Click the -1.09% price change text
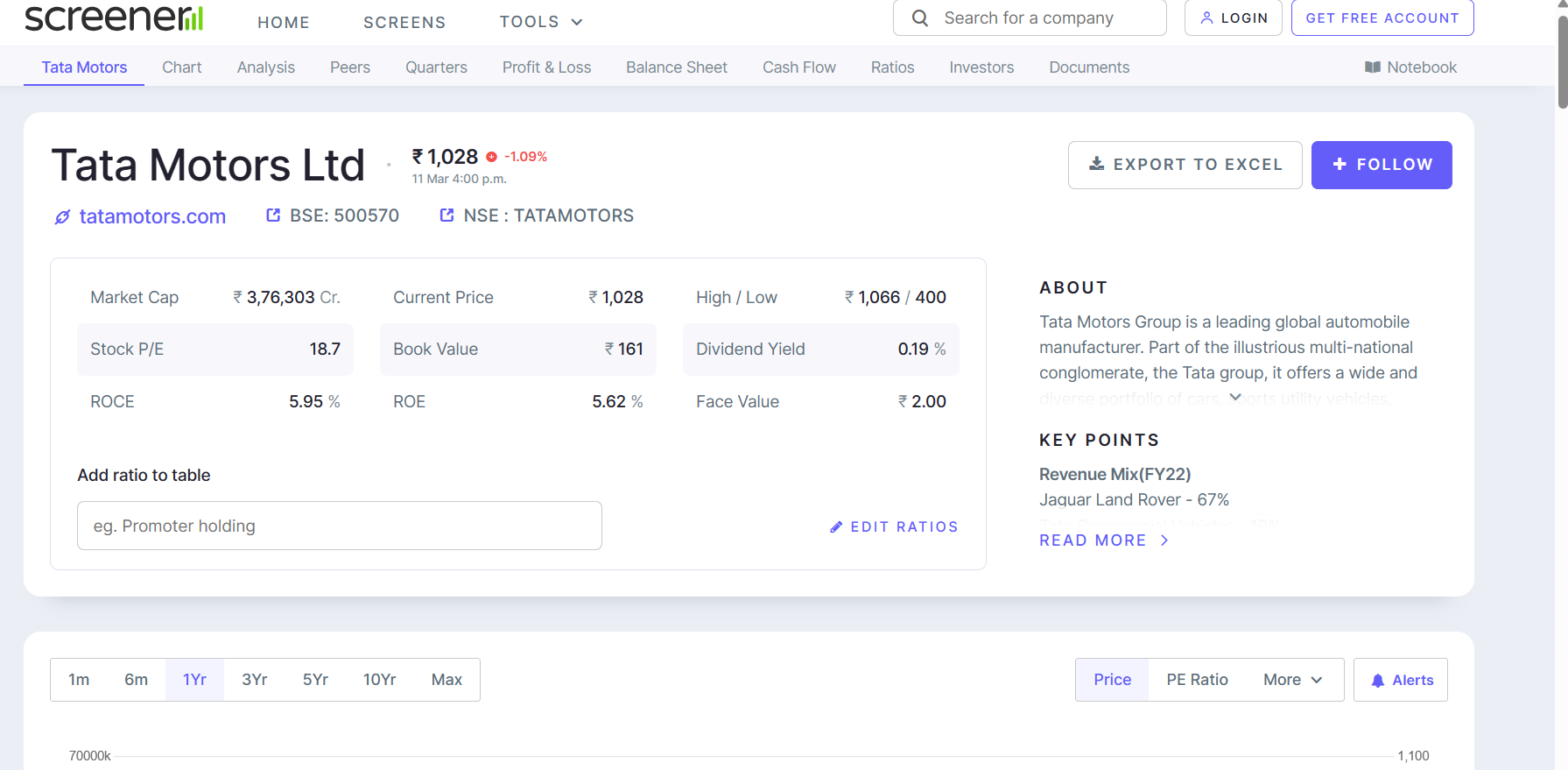The height and width of the screenshot is (770, 1568). point(525,157)
